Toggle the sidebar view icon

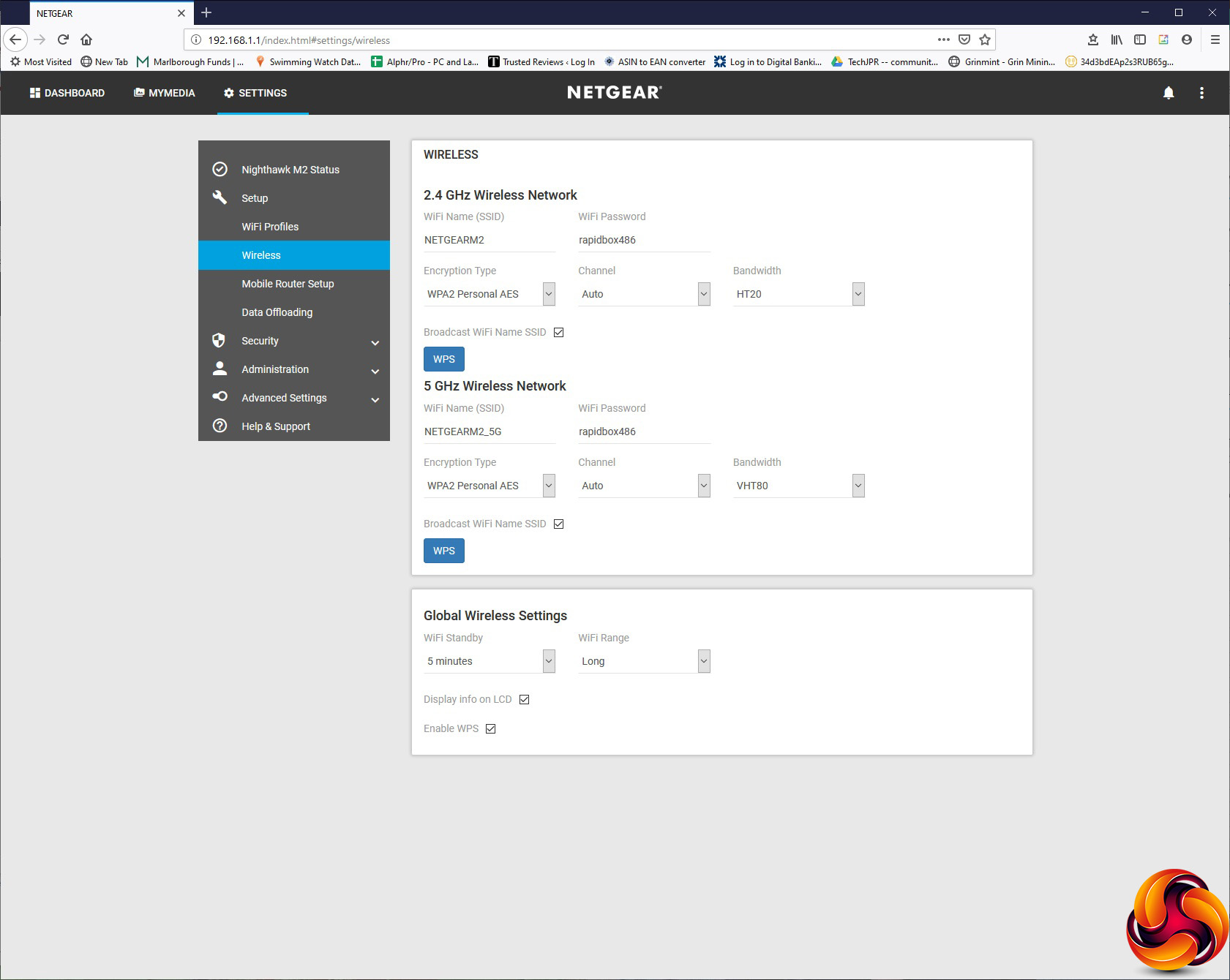(1140, 39)
